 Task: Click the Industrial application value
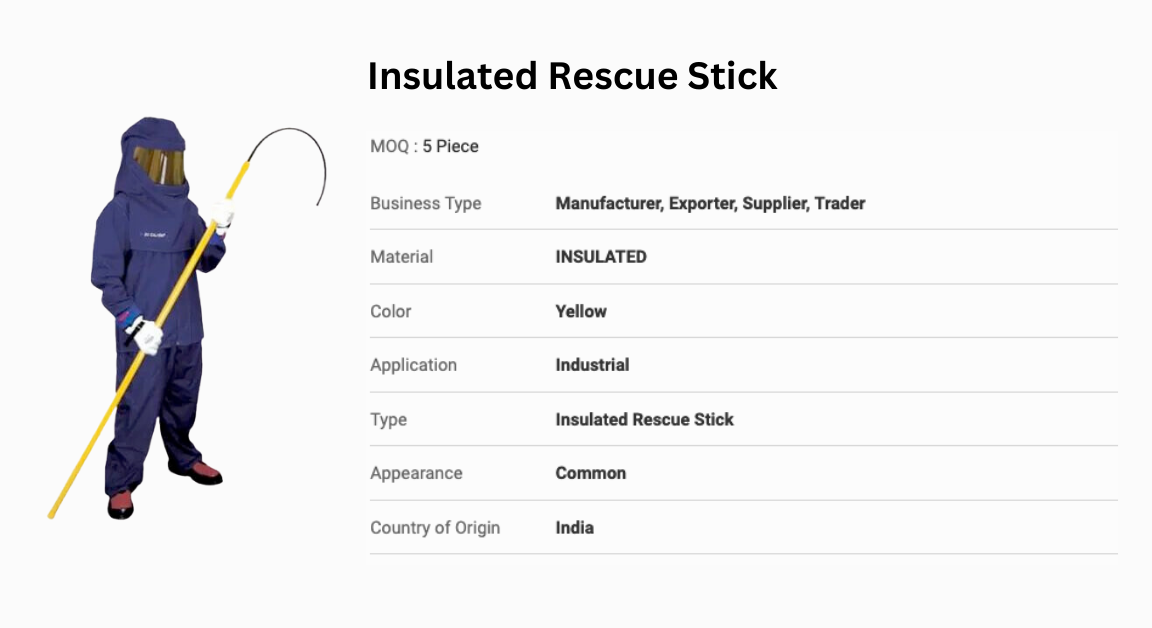click(x=592, y=365)
